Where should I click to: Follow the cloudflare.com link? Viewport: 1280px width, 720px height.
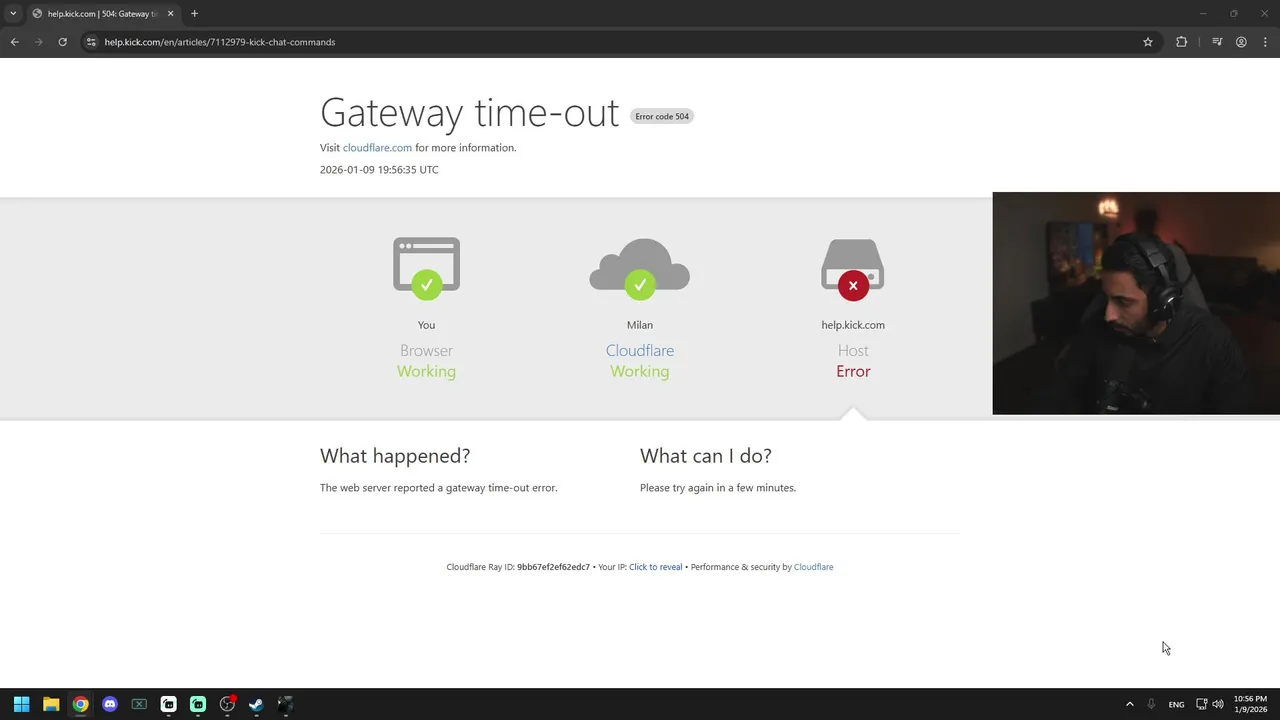tap(377, 148)
